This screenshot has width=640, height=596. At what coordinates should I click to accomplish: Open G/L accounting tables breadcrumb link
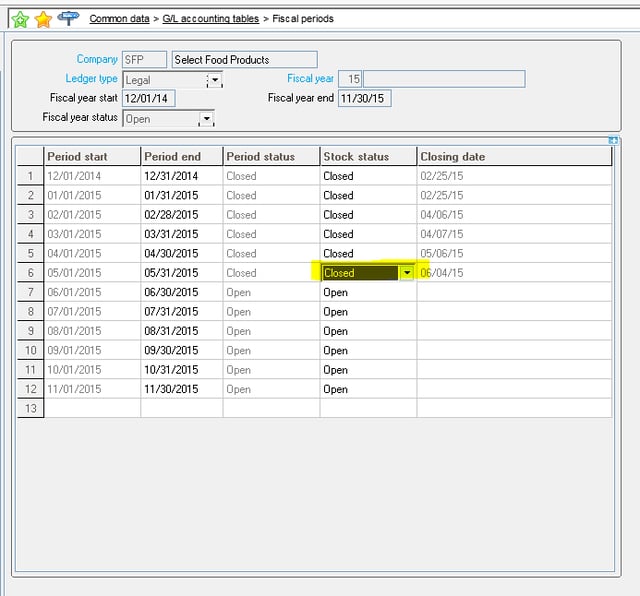(210, 19)
